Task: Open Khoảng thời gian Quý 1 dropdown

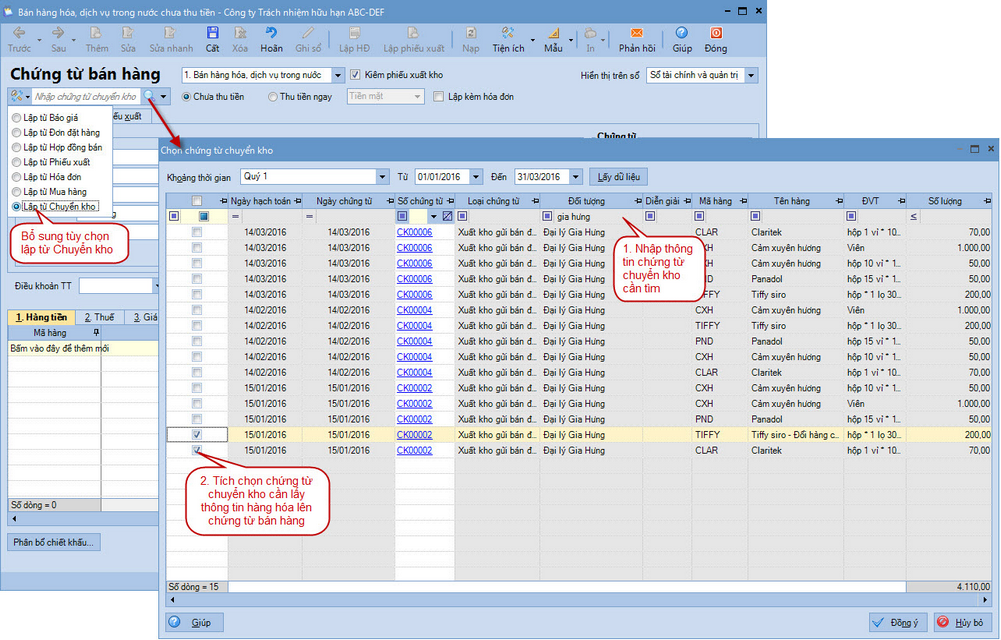Action: [x=382, y=177]
